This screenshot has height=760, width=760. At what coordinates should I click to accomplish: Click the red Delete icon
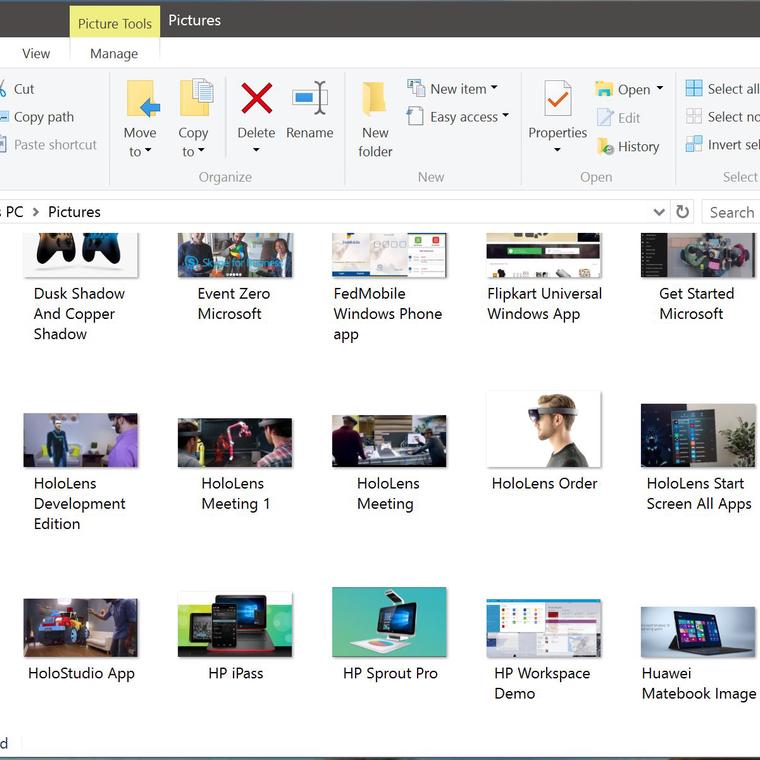tap(256, 99)
